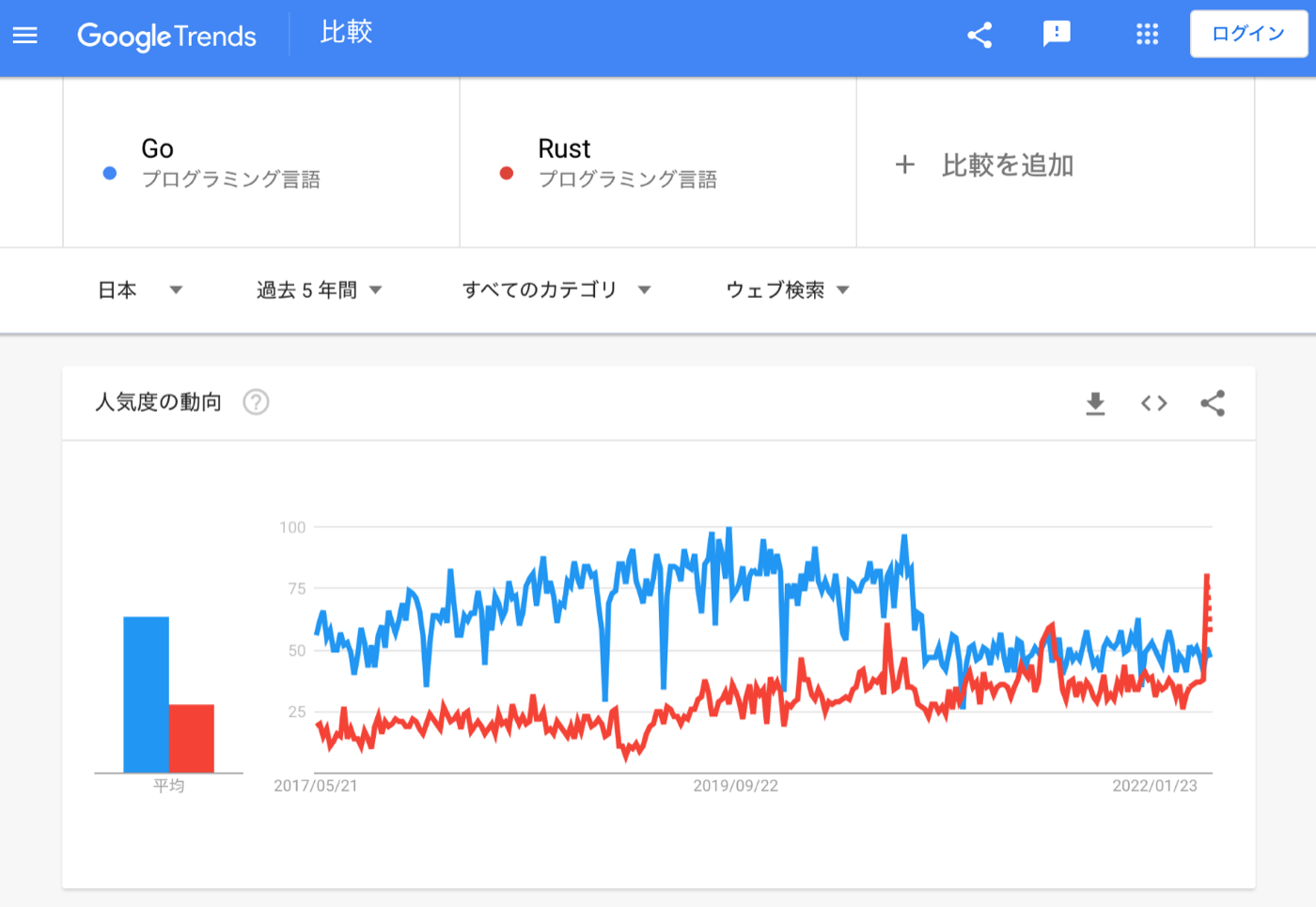This screenshot has width=1316, height=907.
Task: Click the ログイン button
Action: pyautogui.click(x=1248, y=34)
